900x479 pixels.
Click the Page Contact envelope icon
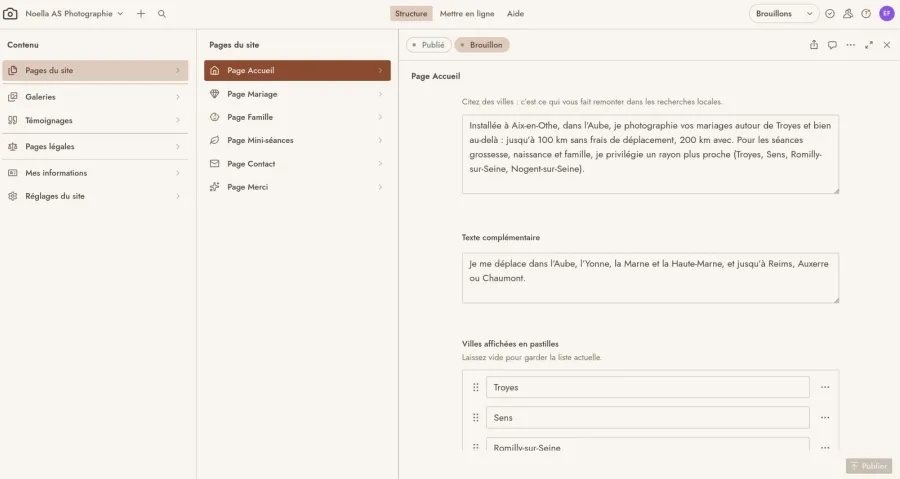[215, 163]
